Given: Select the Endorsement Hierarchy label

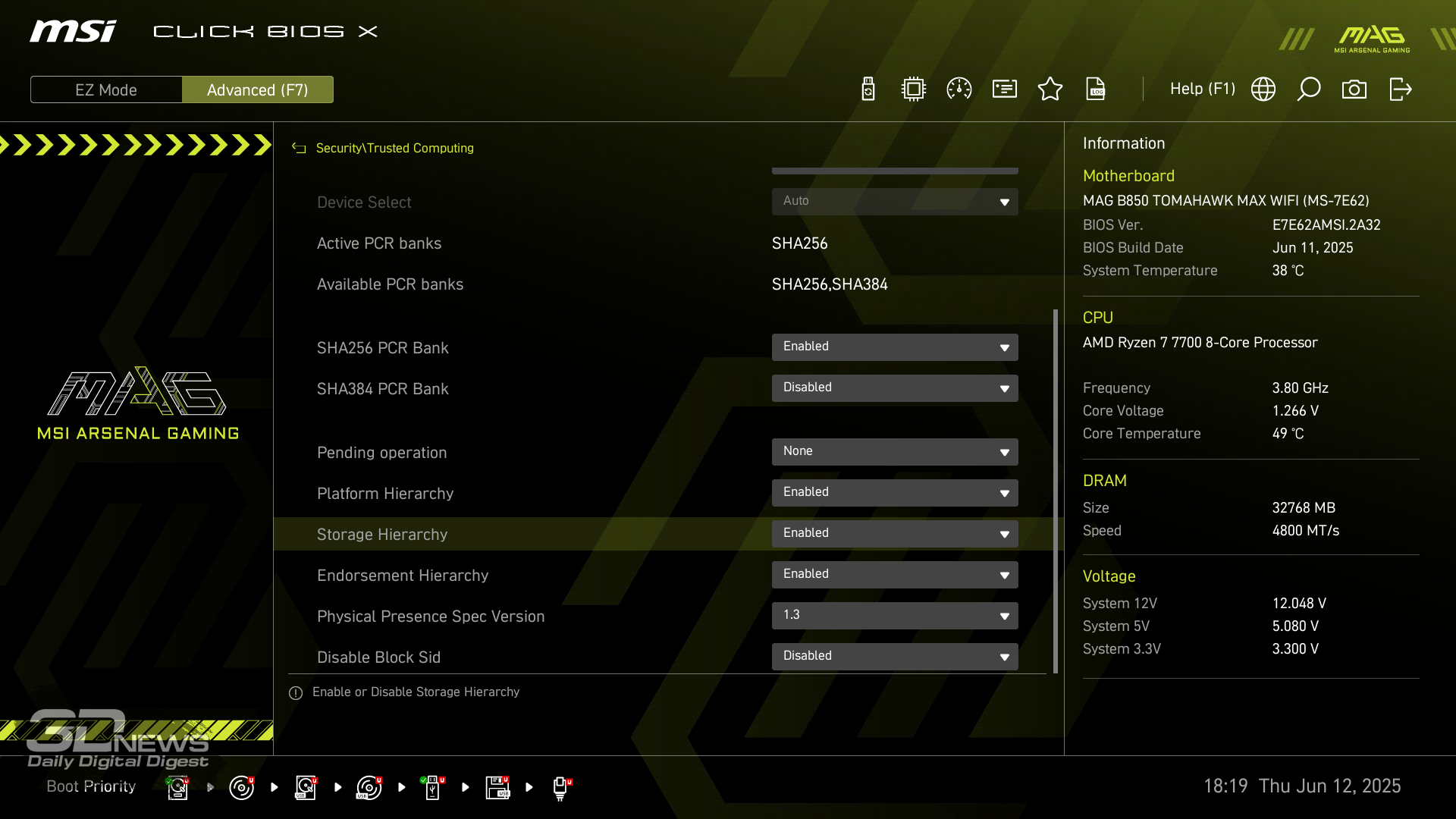Looking at the screenshot, I should (403, 576).
